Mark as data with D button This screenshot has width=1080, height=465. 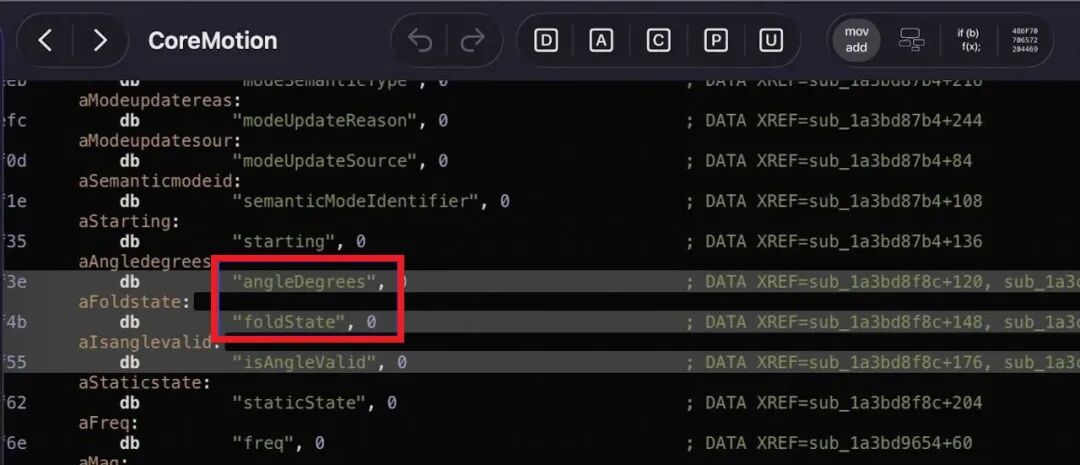[x=546, y=41]
